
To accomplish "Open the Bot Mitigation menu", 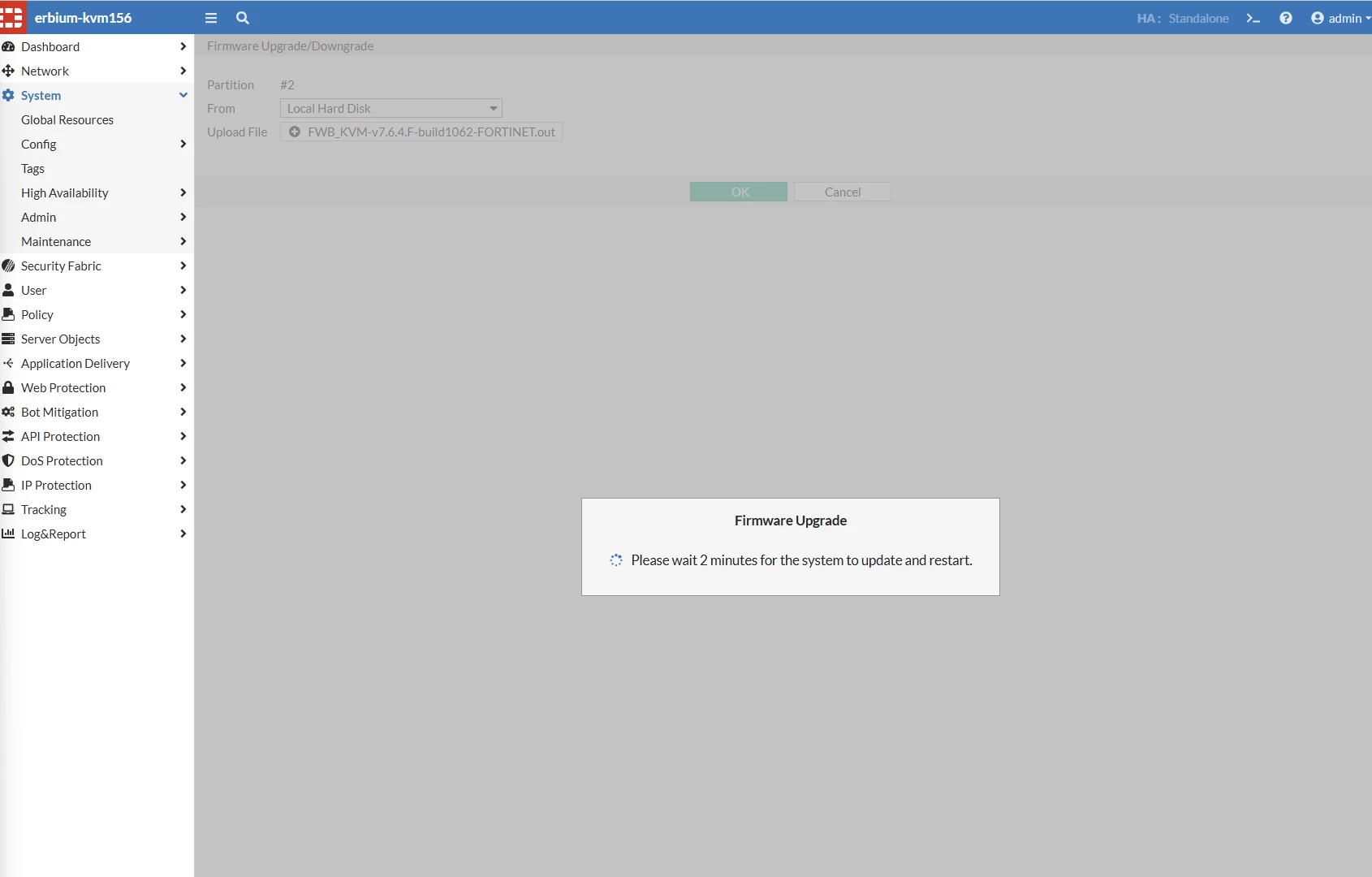I will click(x=97, y=412).
